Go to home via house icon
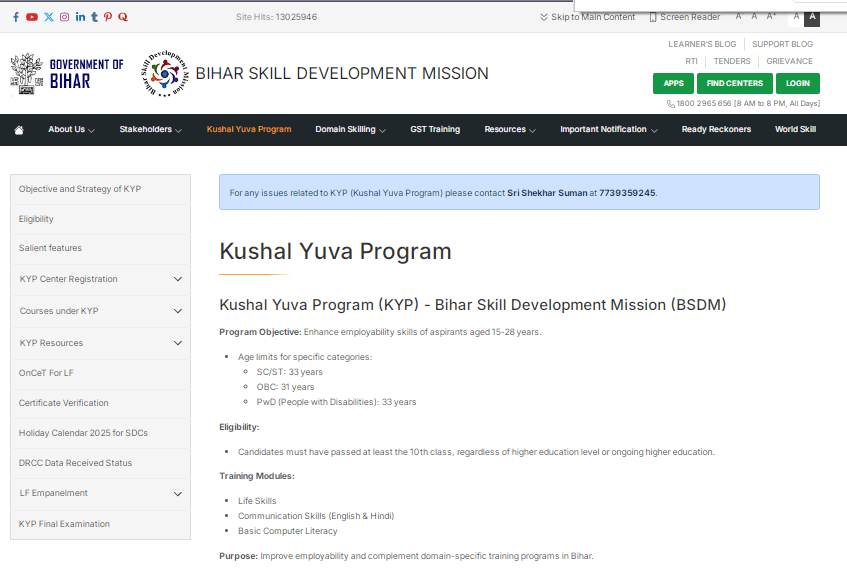The height and width of the screenshot is (570, 847). [19, 130]
